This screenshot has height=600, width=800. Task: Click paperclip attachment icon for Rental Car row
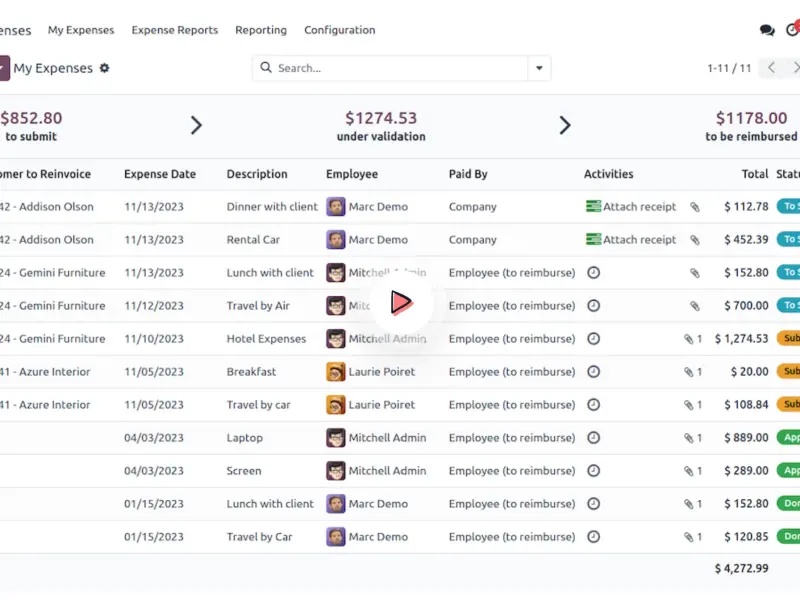coord(695,240)
